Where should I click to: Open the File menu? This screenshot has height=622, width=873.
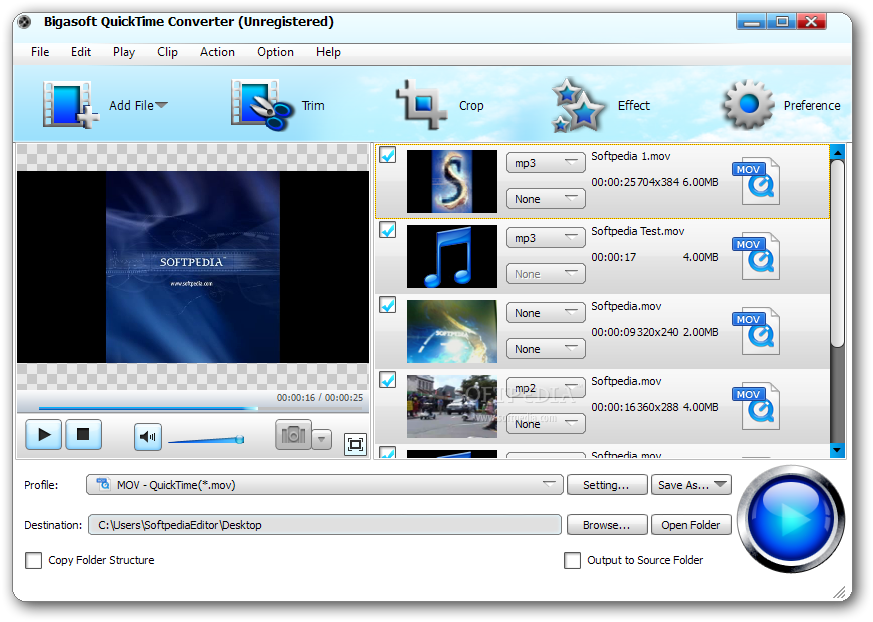(40, 52)
